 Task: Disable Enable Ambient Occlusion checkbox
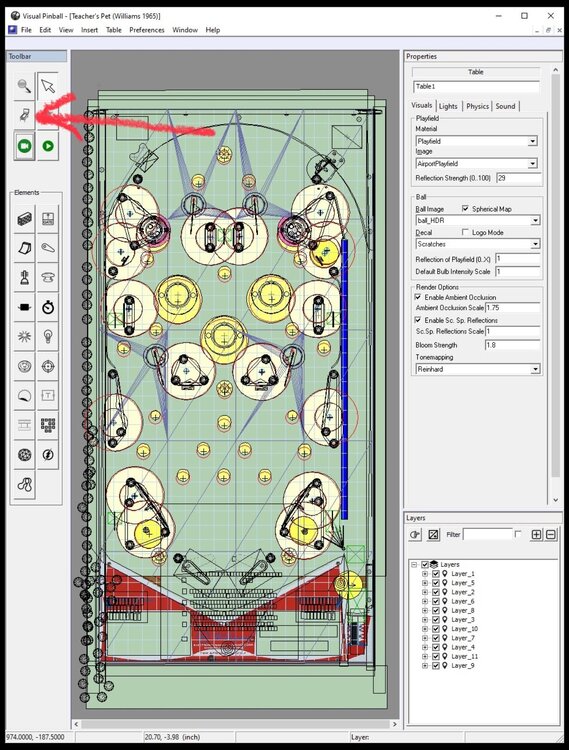click(x=418, y=297)
